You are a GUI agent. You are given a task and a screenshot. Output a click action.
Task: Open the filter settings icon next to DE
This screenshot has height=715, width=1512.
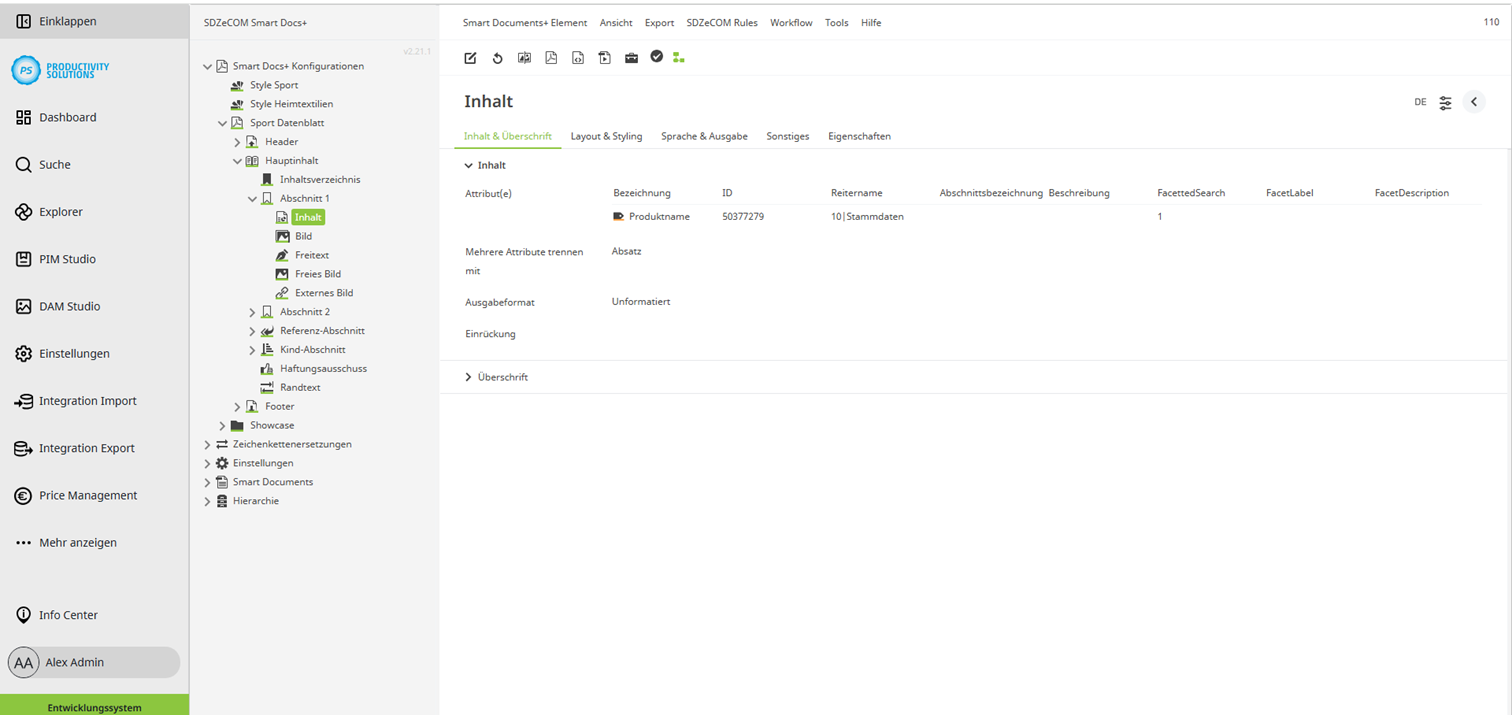coord(1444,101)
